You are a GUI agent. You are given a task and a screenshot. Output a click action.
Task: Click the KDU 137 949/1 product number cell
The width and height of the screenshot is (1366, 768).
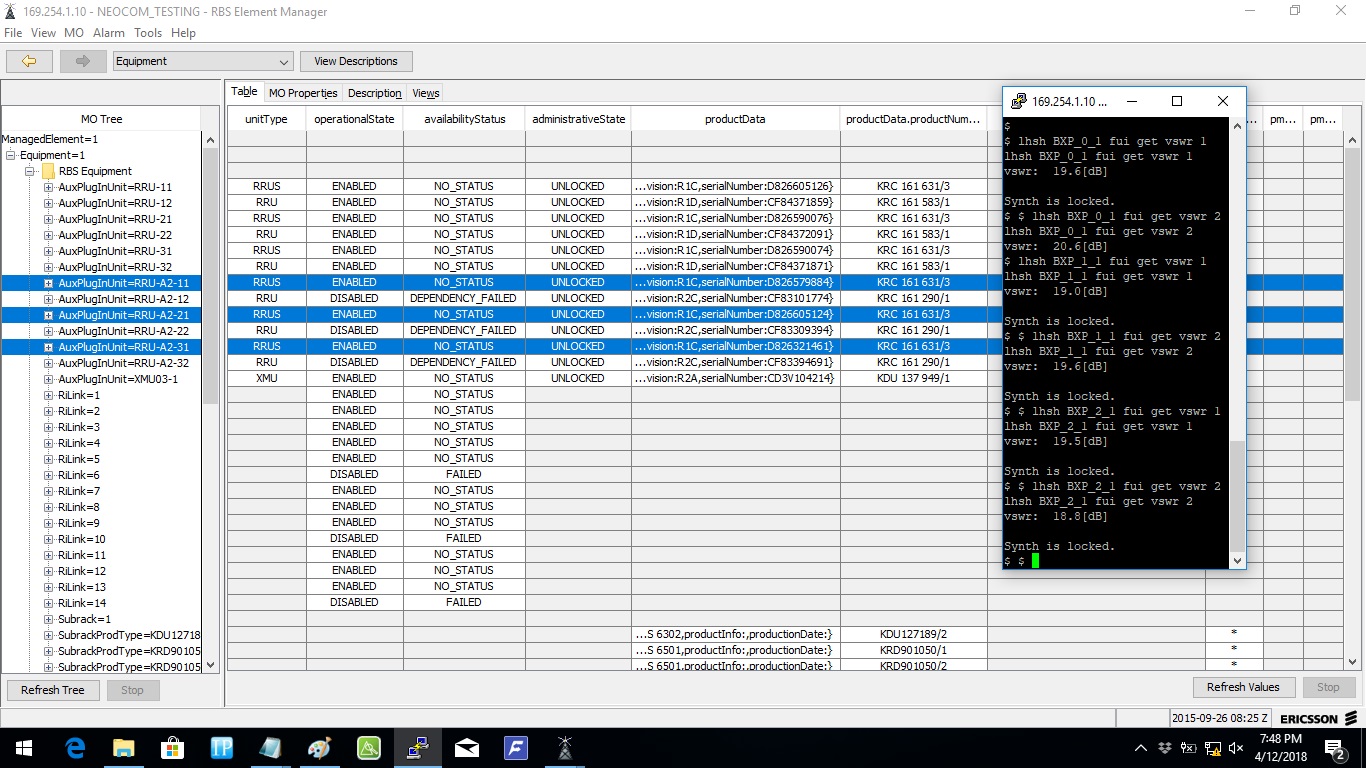[914, 379]
